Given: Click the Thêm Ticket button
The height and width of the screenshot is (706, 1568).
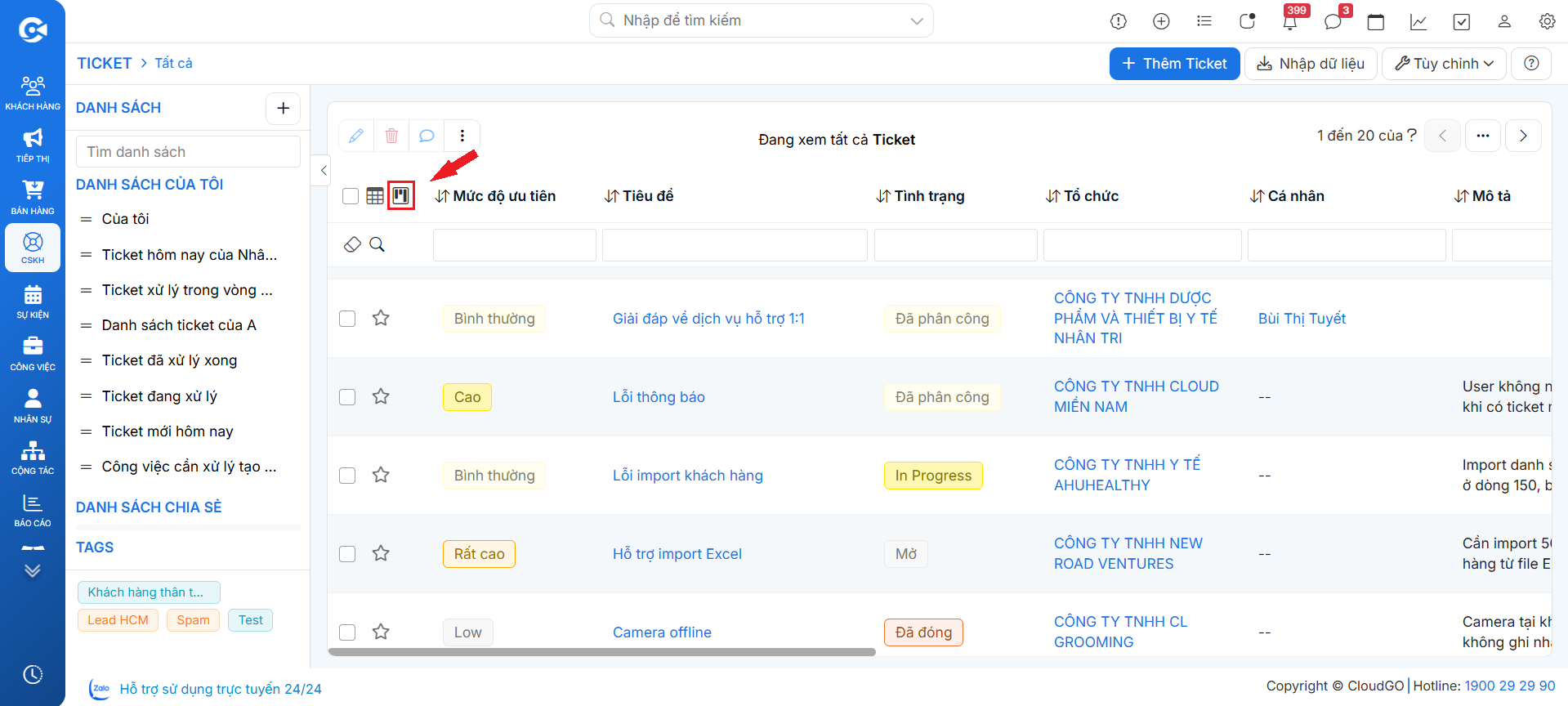Looking at the screenshot, I should tap(1174, 64).
